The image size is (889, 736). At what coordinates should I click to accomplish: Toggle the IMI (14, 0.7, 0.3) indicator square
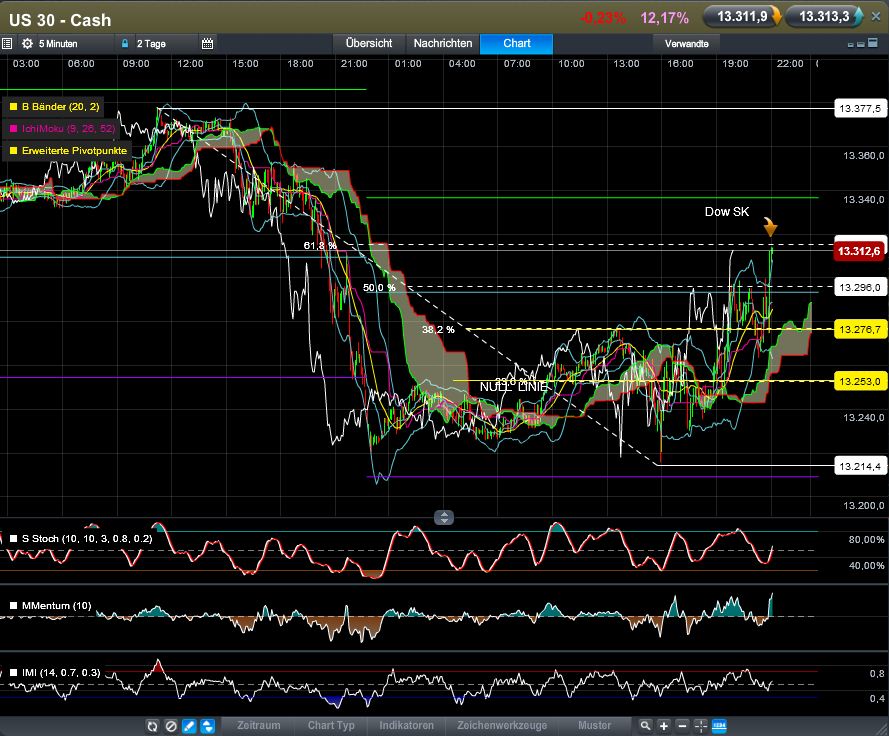click(x=14, y=673)
